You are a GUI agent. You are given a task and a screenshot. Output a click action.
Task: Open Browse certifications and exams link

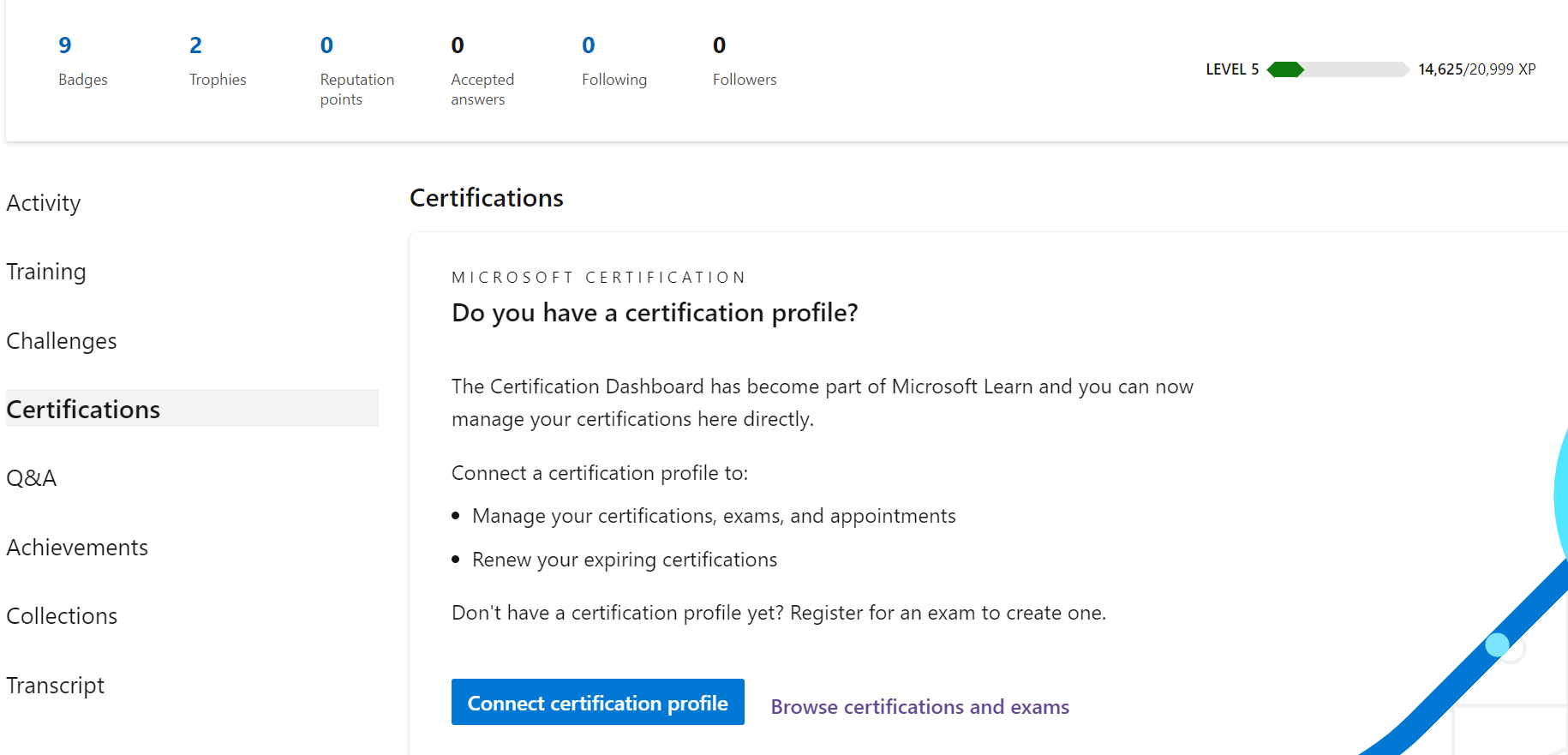click(920, 707)
